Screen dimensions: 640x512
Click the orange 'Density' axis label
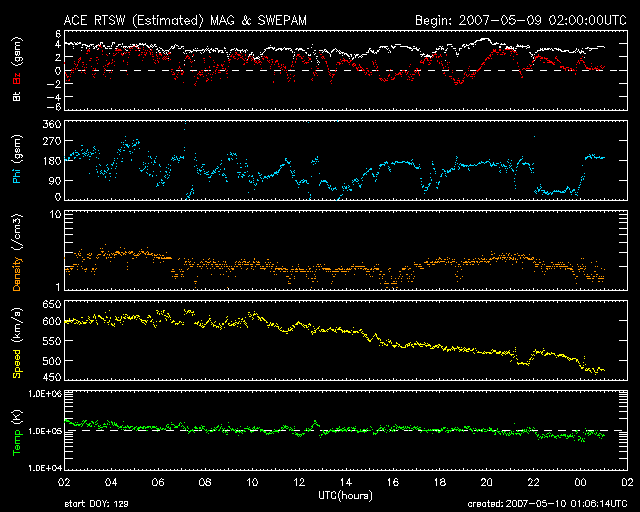click(x=17, y=274)
